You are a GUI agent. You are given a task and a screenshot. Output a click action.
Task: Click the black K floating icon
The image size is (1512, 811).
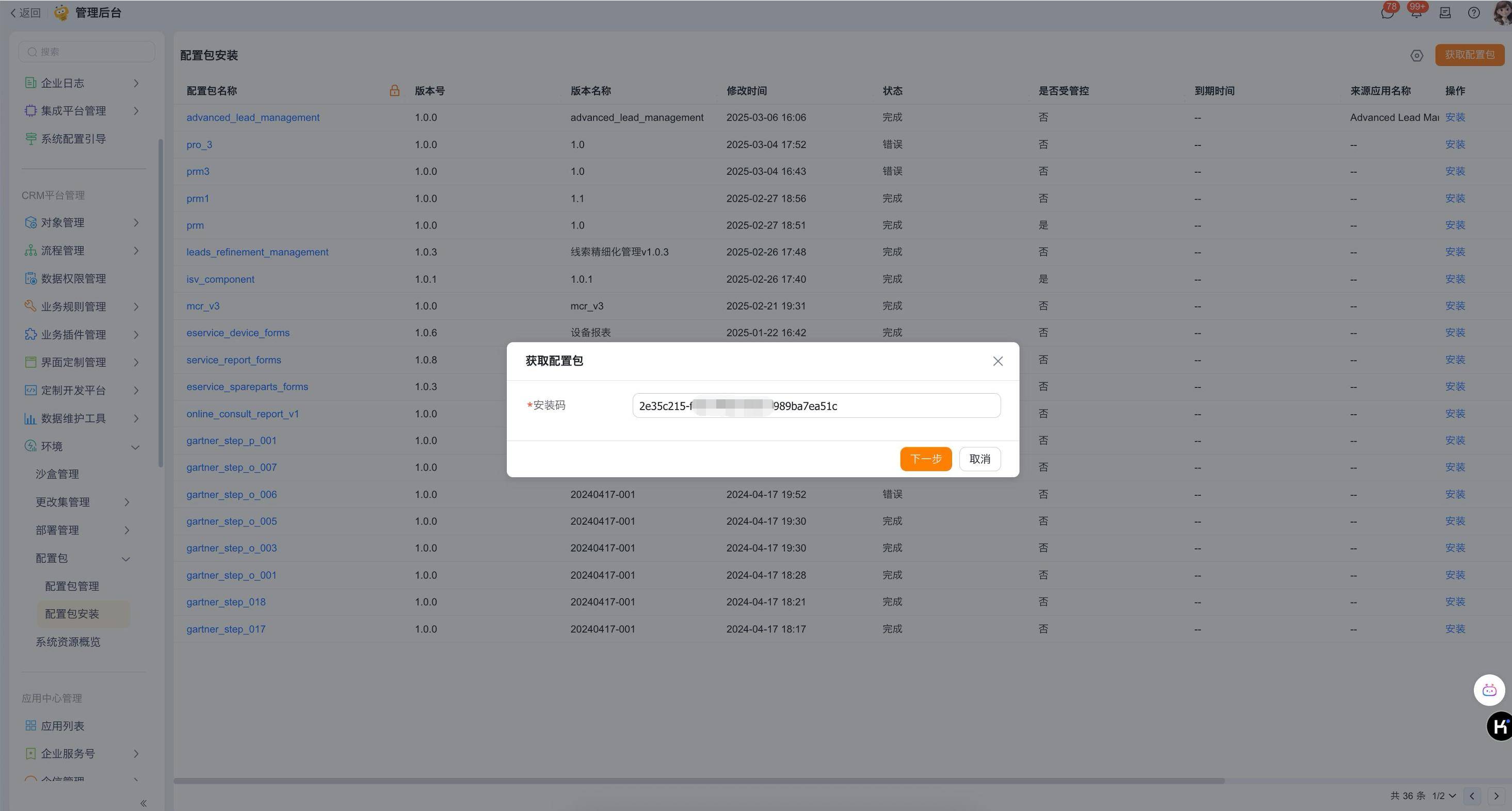[1500, 726]
